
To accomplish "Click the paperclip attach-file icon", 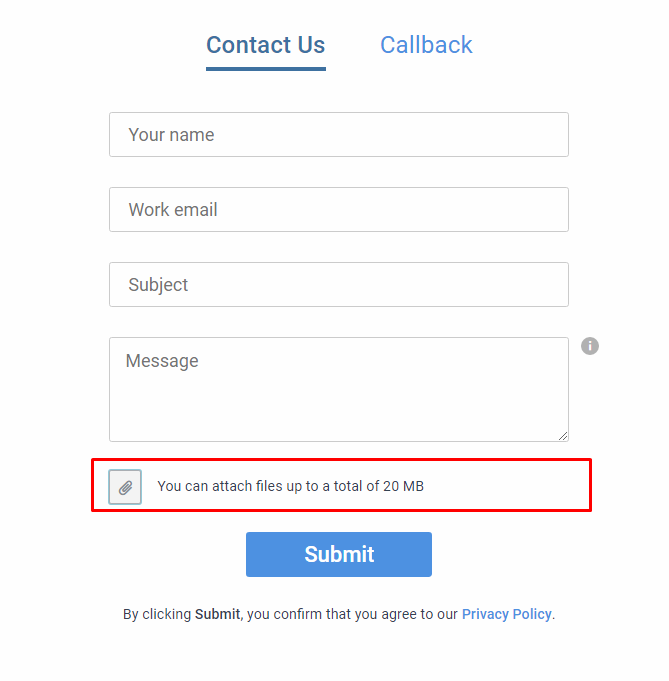I will (x=125, y=486).
